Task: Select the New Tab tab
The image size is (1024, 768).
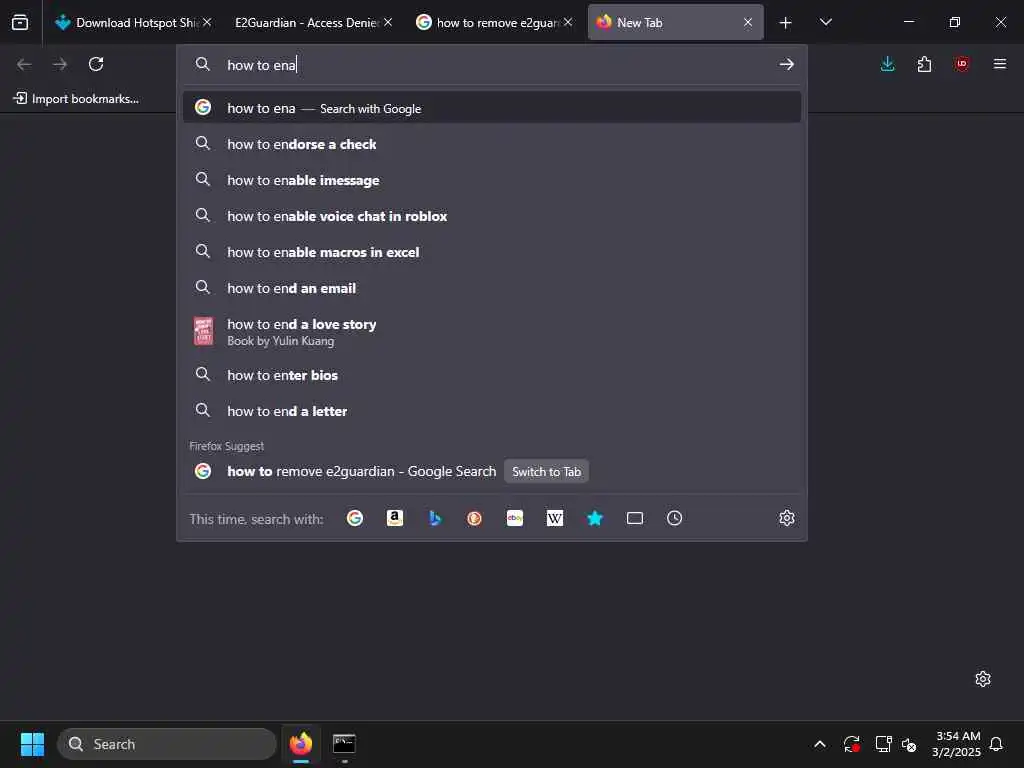Action: pos(676,22)
